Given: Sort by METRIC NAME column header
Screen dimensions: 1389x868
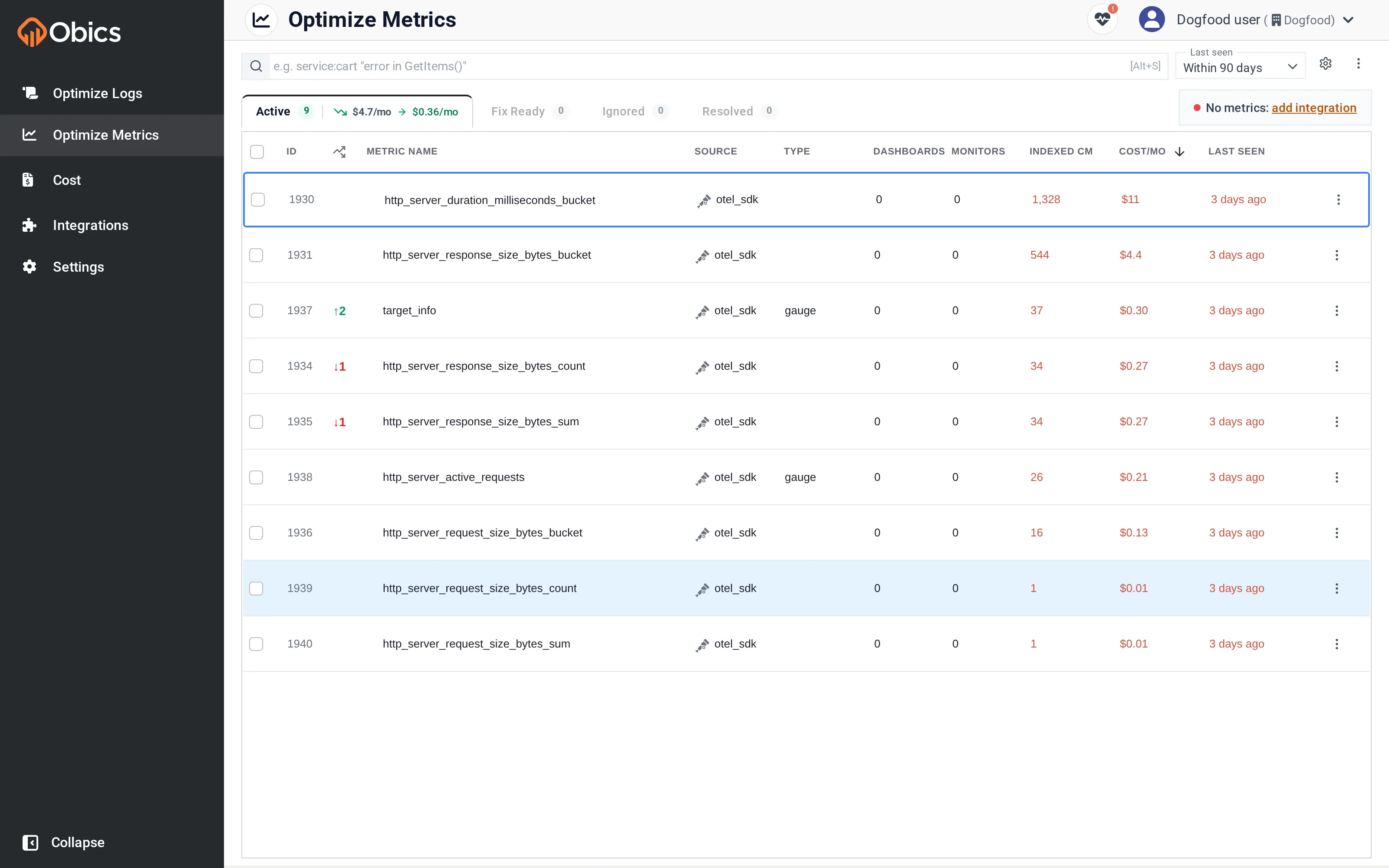Looking at the screenshot, I should point(402,151).
